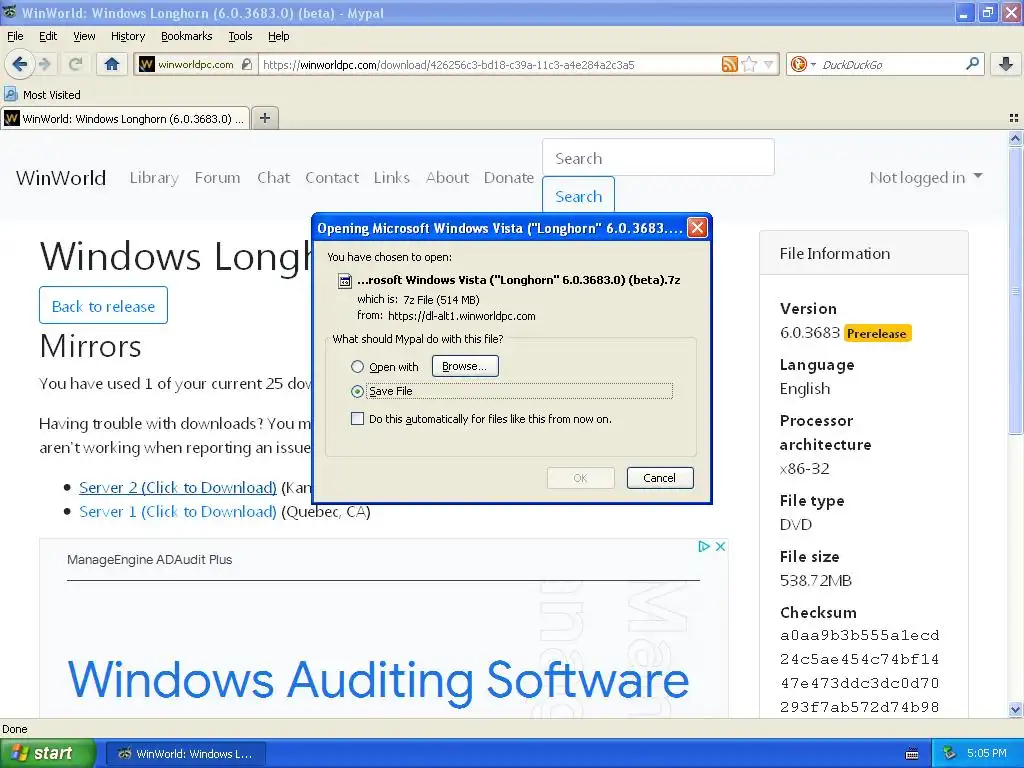This screenshot has width=1024, height=768.
Task: Bookmark this page with the star icon
Action: pyautogui.click(x=750, y=64)
